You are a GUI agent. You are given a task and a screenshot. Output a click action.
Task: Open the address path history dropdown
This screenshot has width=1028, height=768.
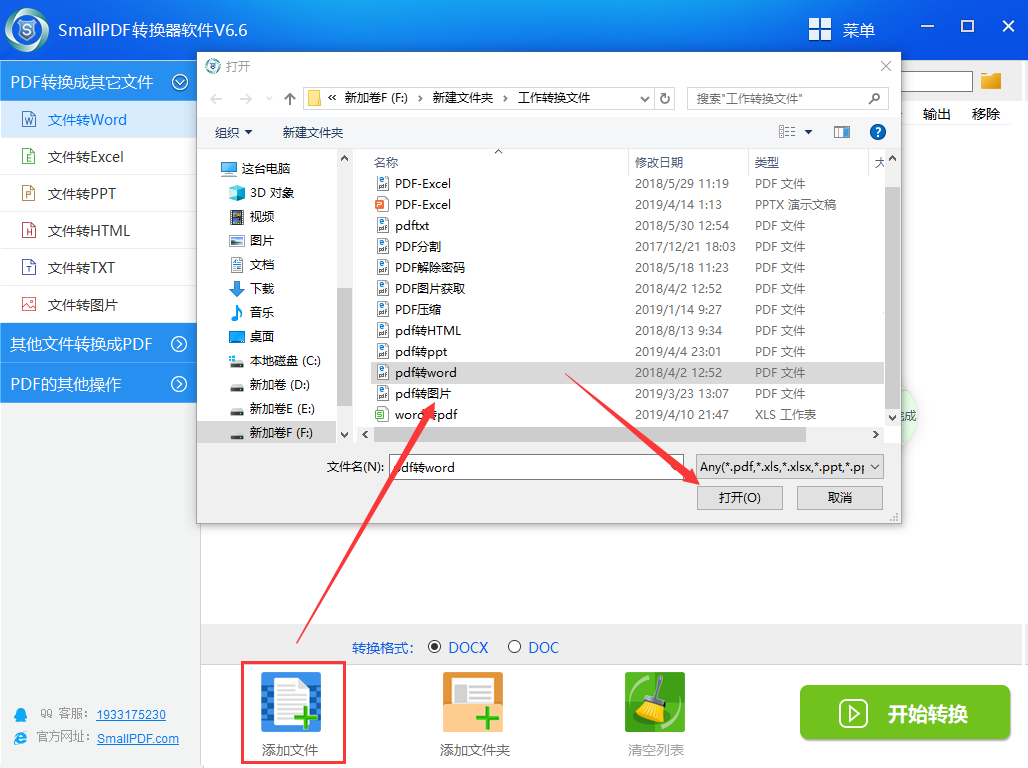coord(645,98)
